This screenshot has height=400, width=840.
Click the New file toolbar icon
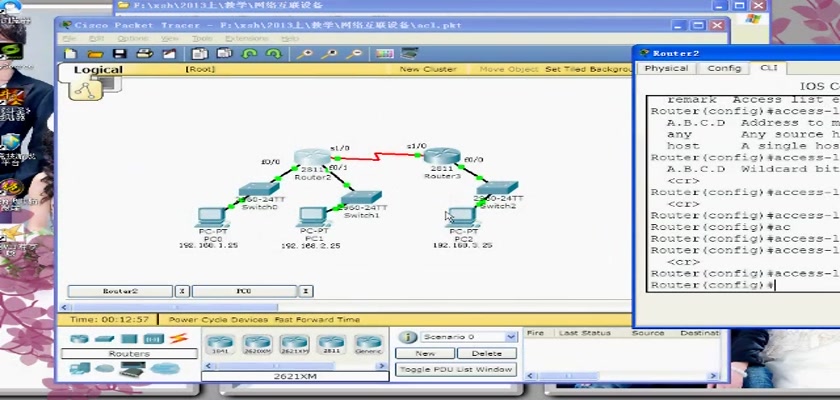[x=71, y=54]
